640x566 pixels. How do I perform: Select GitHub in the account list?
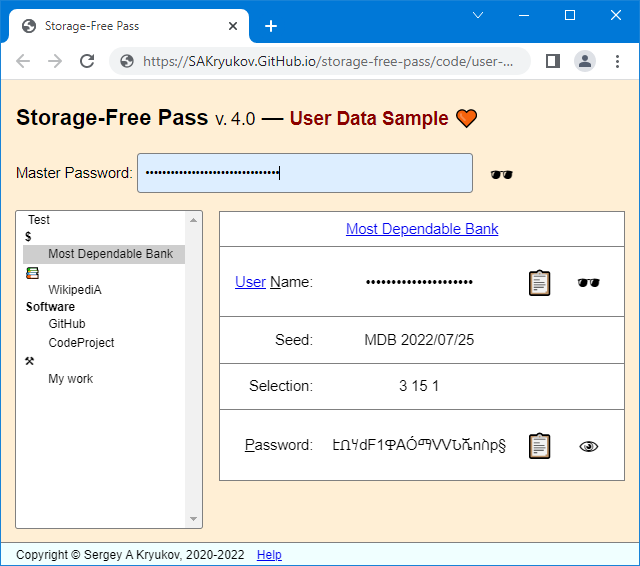coord(67,324)
